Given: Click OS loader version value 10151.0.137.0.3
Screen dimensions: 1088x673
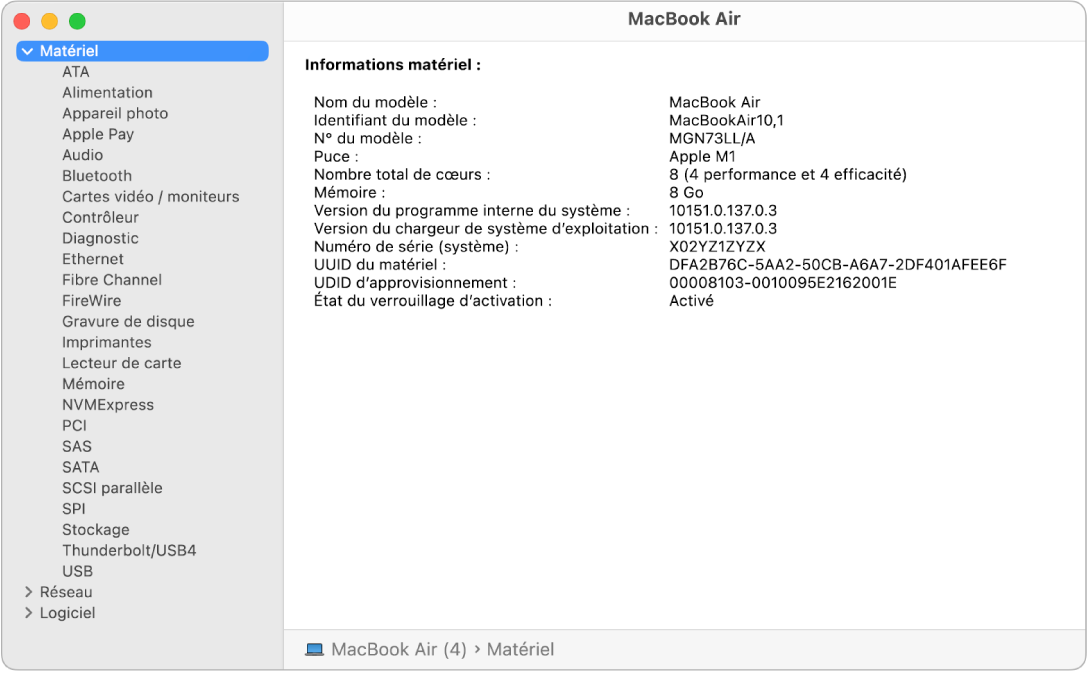Looking at the screenshot, I should tap(723, 229).
